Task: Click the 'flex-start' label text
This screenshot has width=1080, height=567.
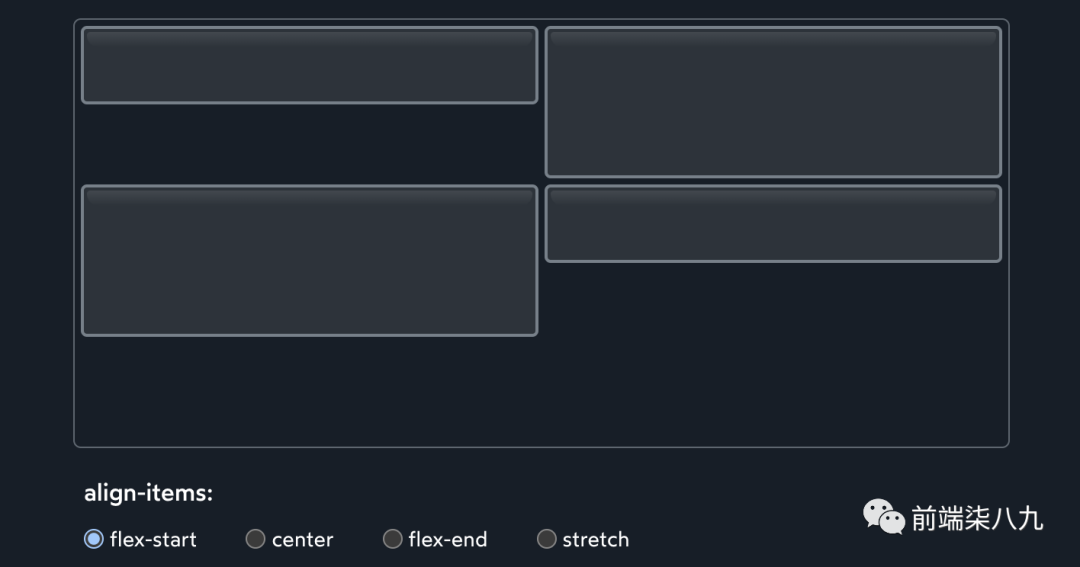Action: 153,540
